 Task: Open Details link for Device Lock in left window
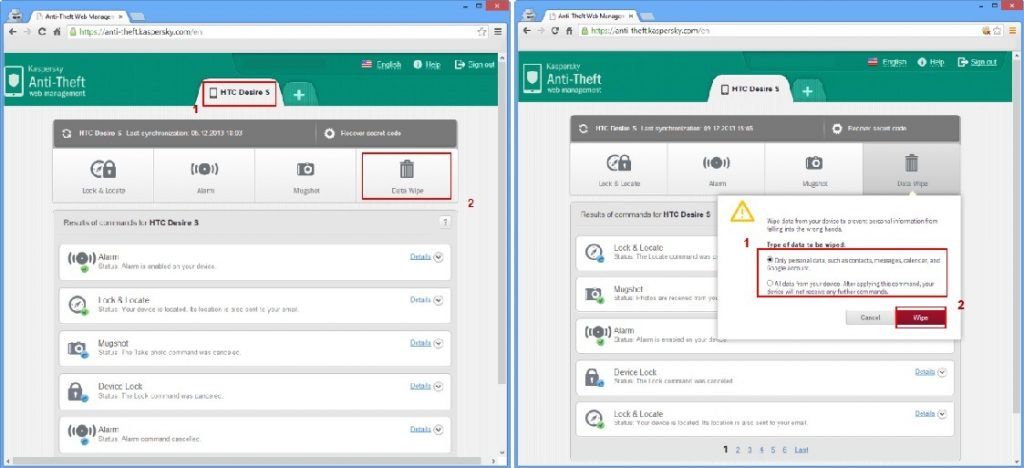(x=420, y=386)
